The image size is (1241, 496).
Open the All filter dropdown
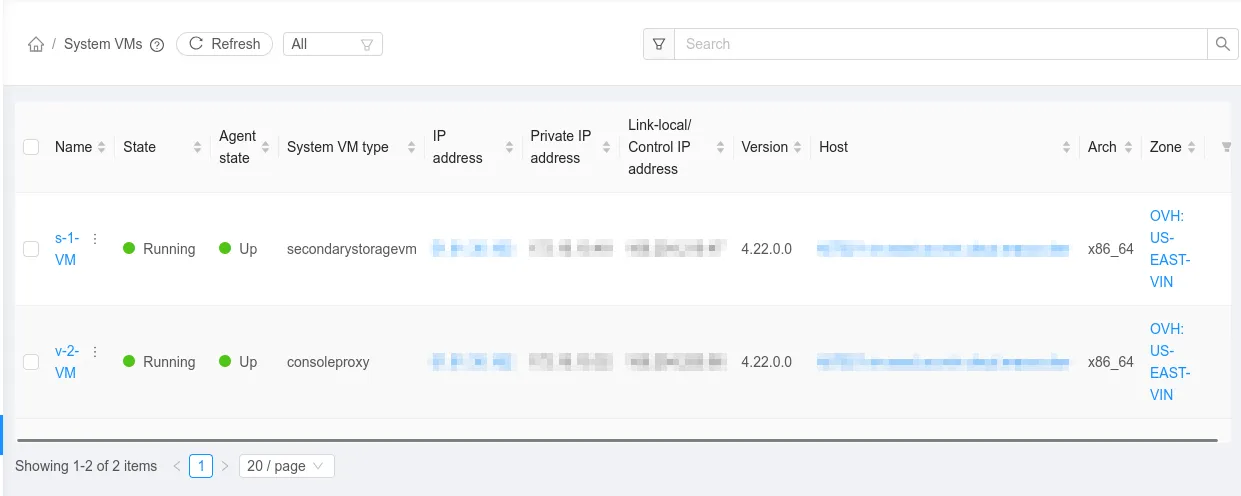click(x=332, y=44)
